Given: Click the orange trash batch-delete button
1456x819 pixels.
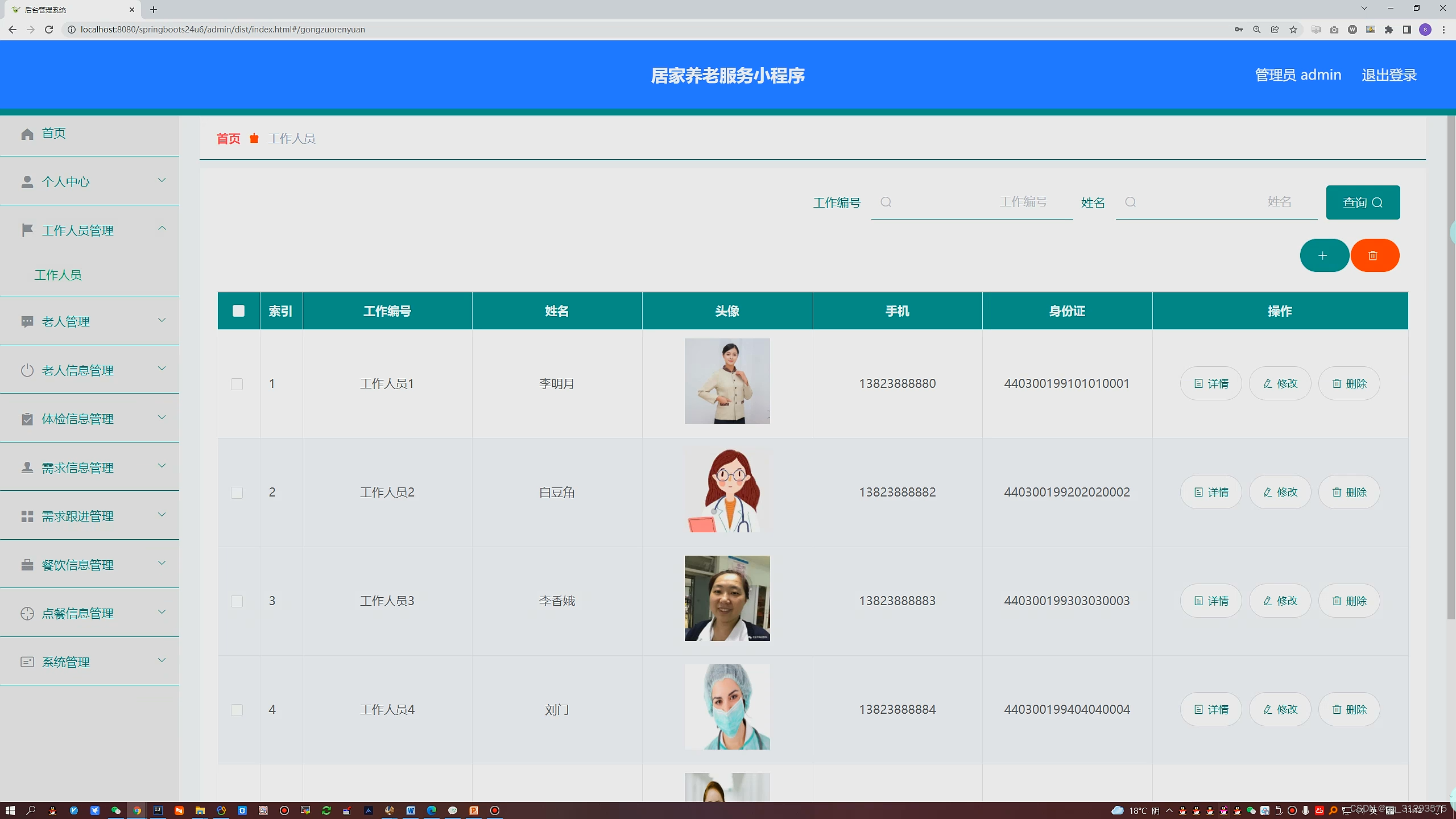Looking at the screenshot, I should tap(1374, 255).
